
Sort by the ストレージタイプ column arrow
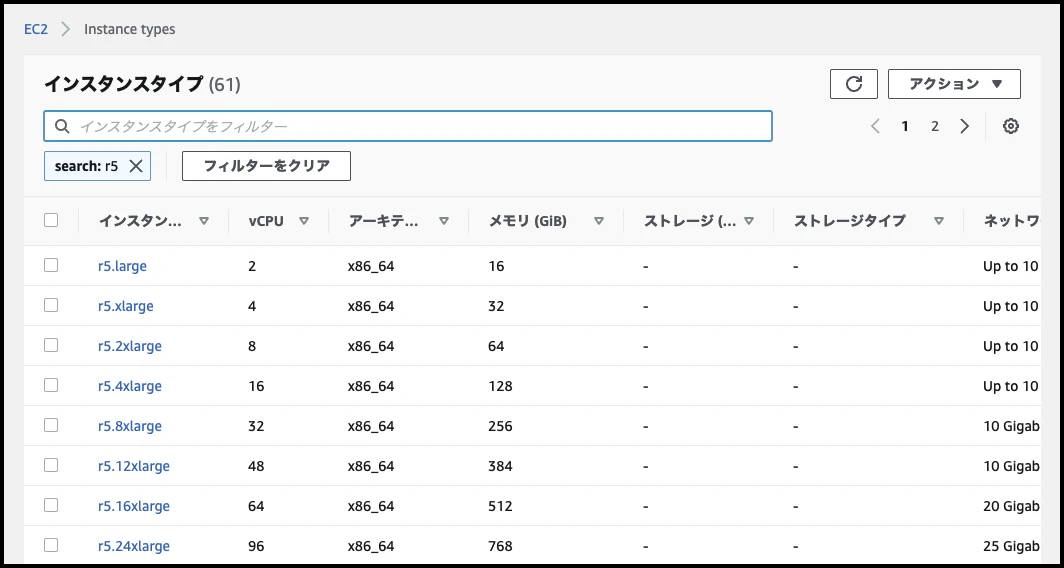tap(939, 221)
